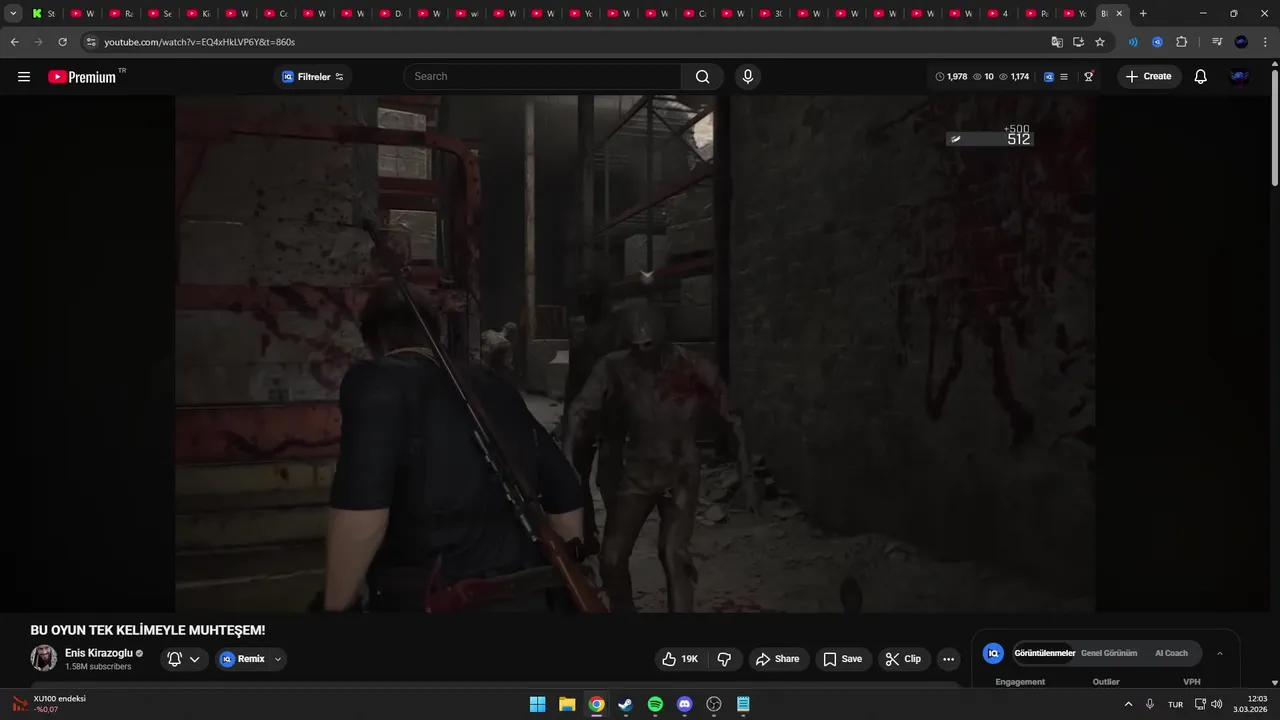Click the 1,978 stat in vidIQ bar

click(951, 77)
